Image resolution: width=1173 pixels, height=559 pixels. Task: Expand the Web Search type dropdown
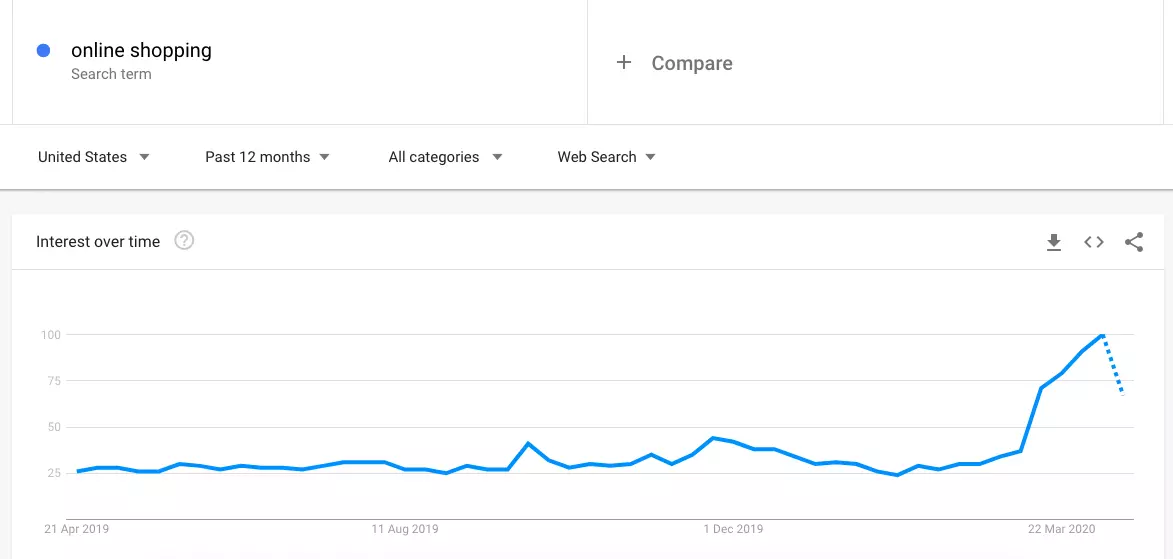pos(606,157)
